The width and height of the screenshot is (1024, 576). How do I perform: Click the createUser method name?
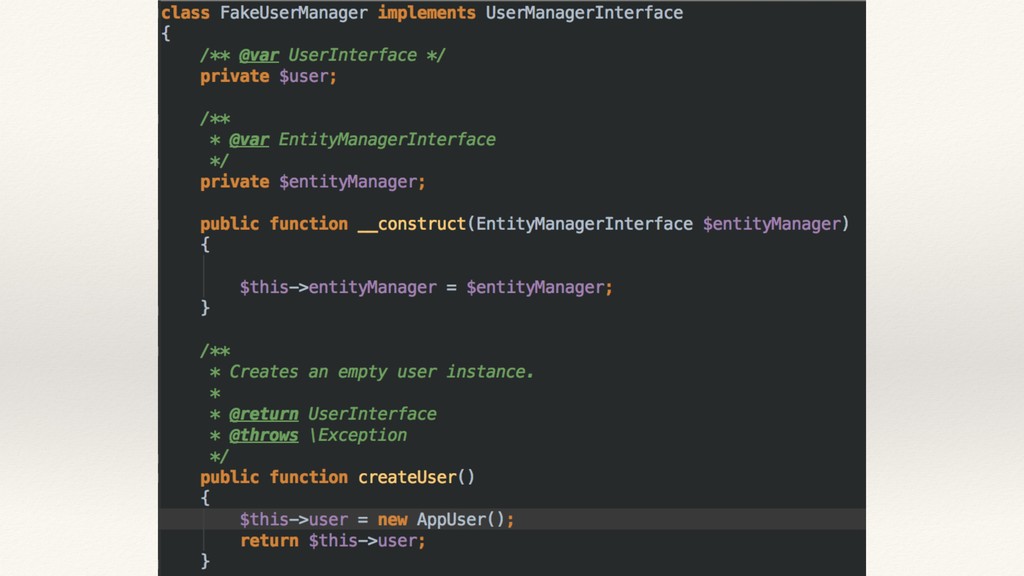tap(407, 477)
